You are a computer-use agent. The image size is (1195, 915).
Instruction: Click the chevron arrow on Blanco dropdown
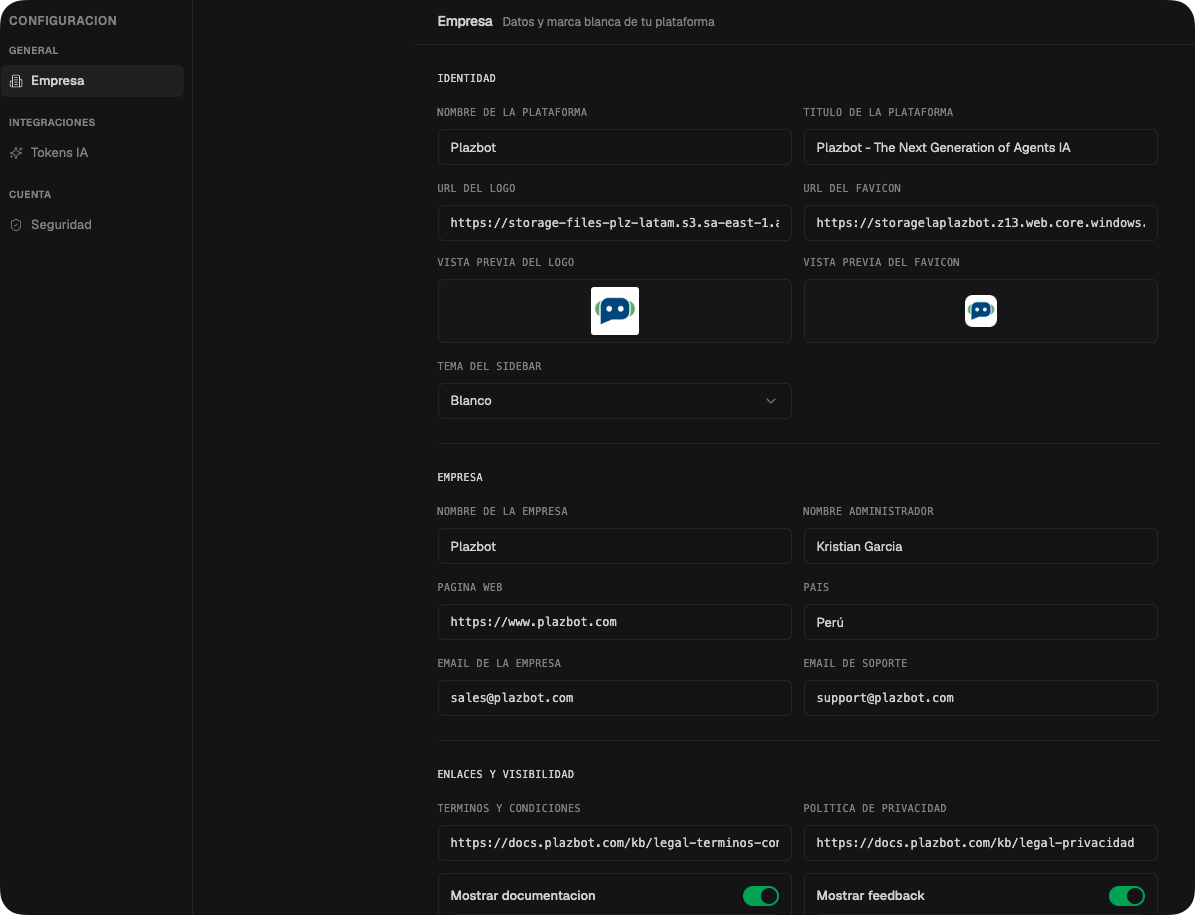771,401
